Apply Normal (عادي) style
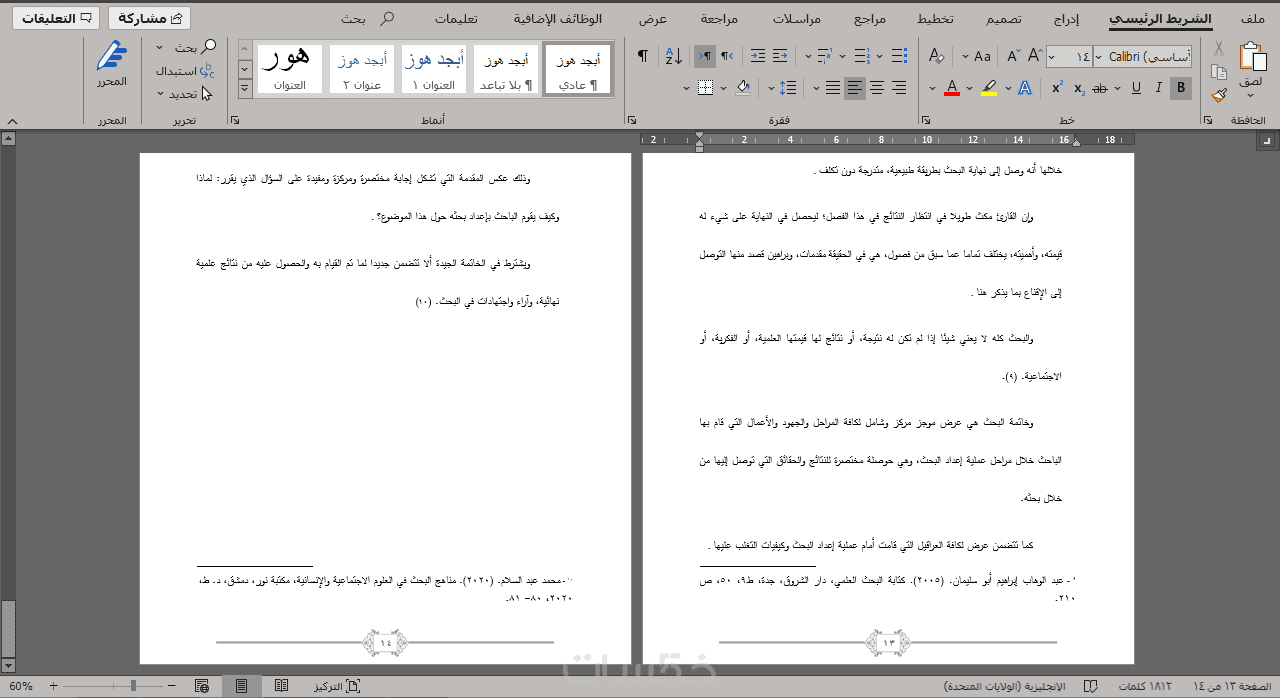1280x698 pixels. [x=578, y=70]
